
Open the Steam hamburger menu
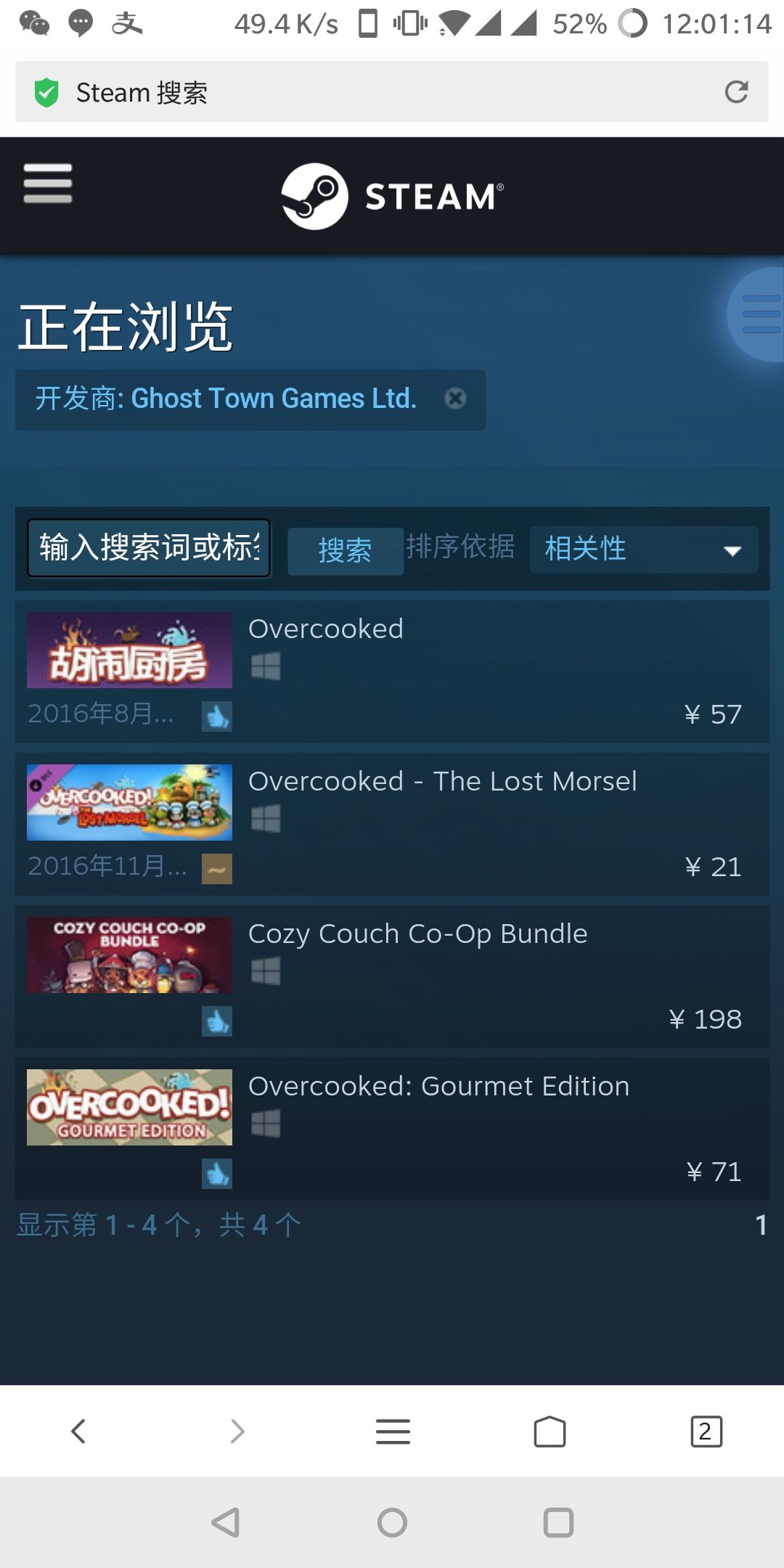point(48,183)
